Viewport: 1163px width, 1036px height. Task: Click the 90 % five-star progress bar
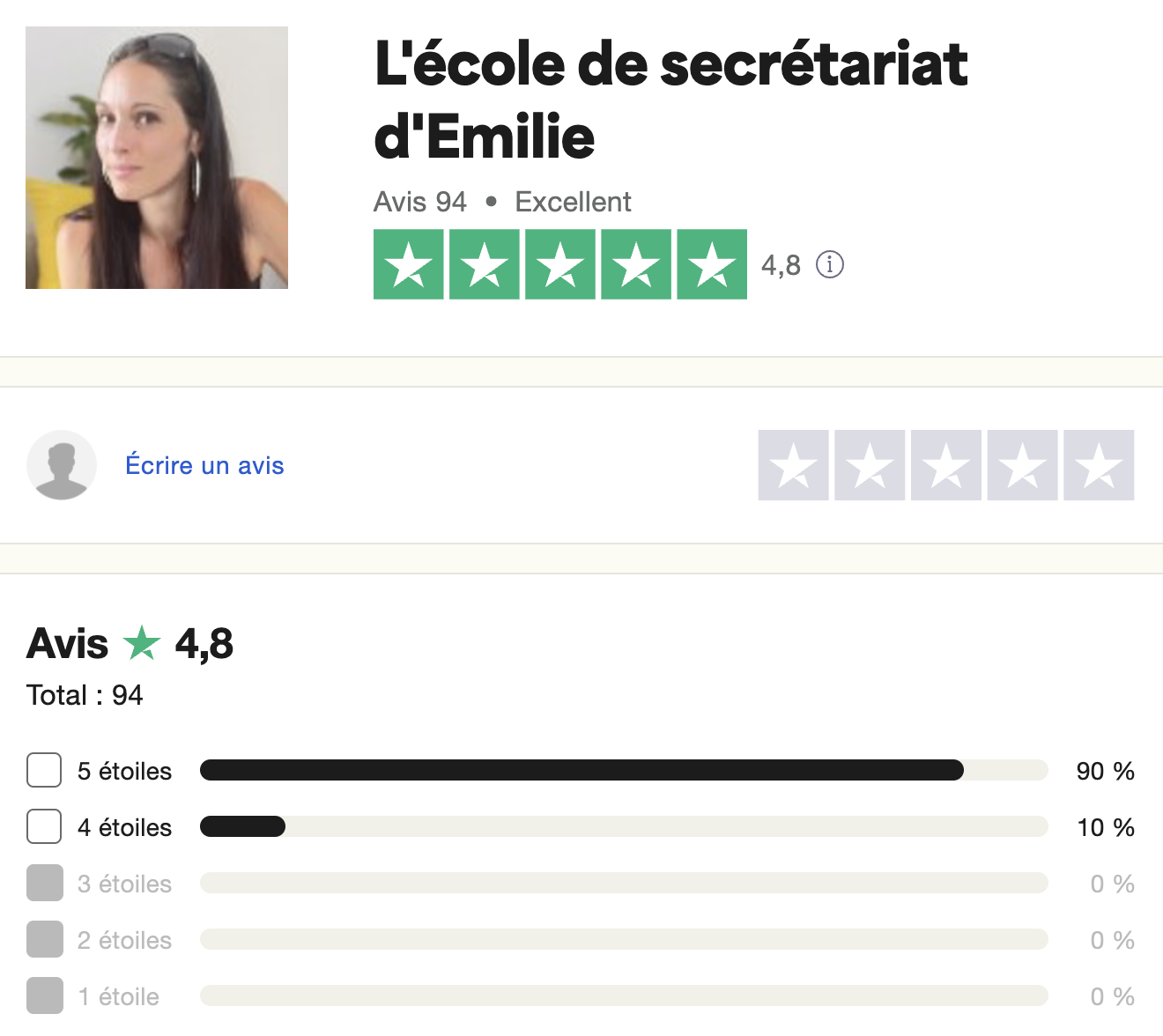coord(624,771)
